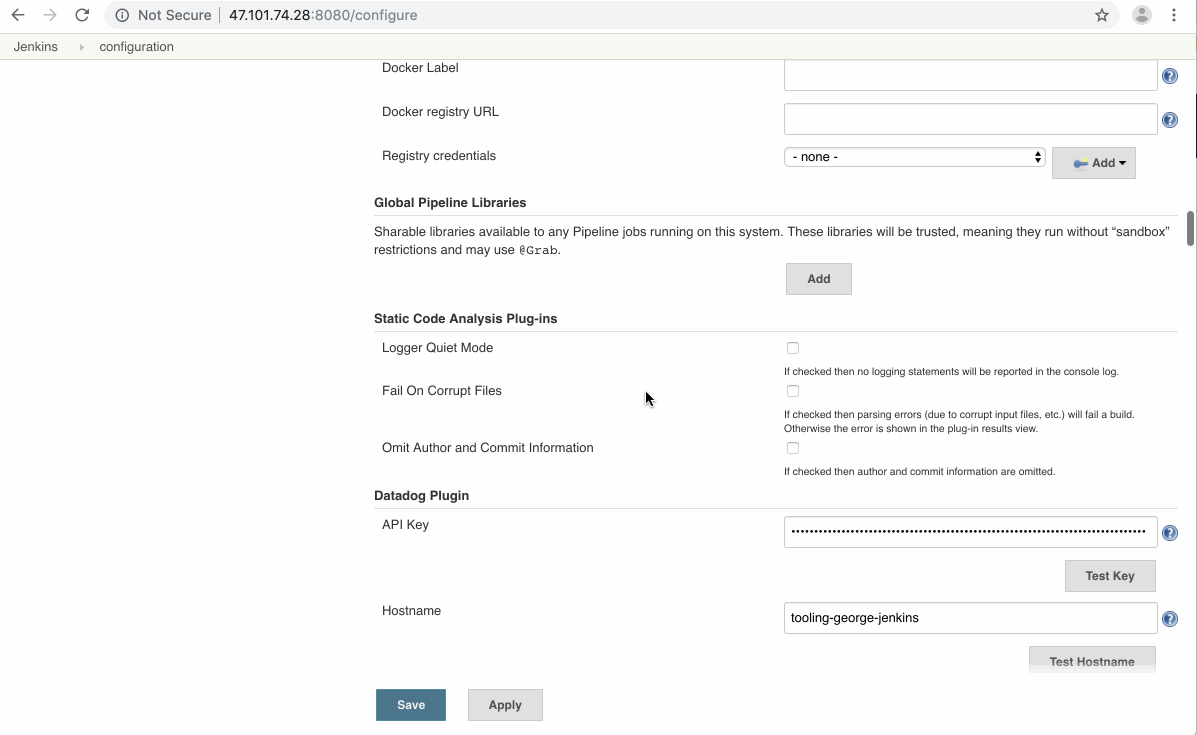Viewport: 1197px width, 735px height.
Task: Open Registry credentials dropdown
Action: click(x=914, y=157)
